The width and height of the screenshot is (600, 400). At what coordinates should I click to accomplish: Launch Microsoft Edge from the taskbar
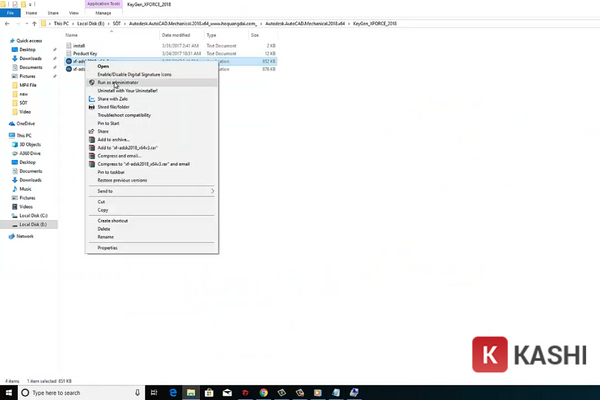pos(173,393)
